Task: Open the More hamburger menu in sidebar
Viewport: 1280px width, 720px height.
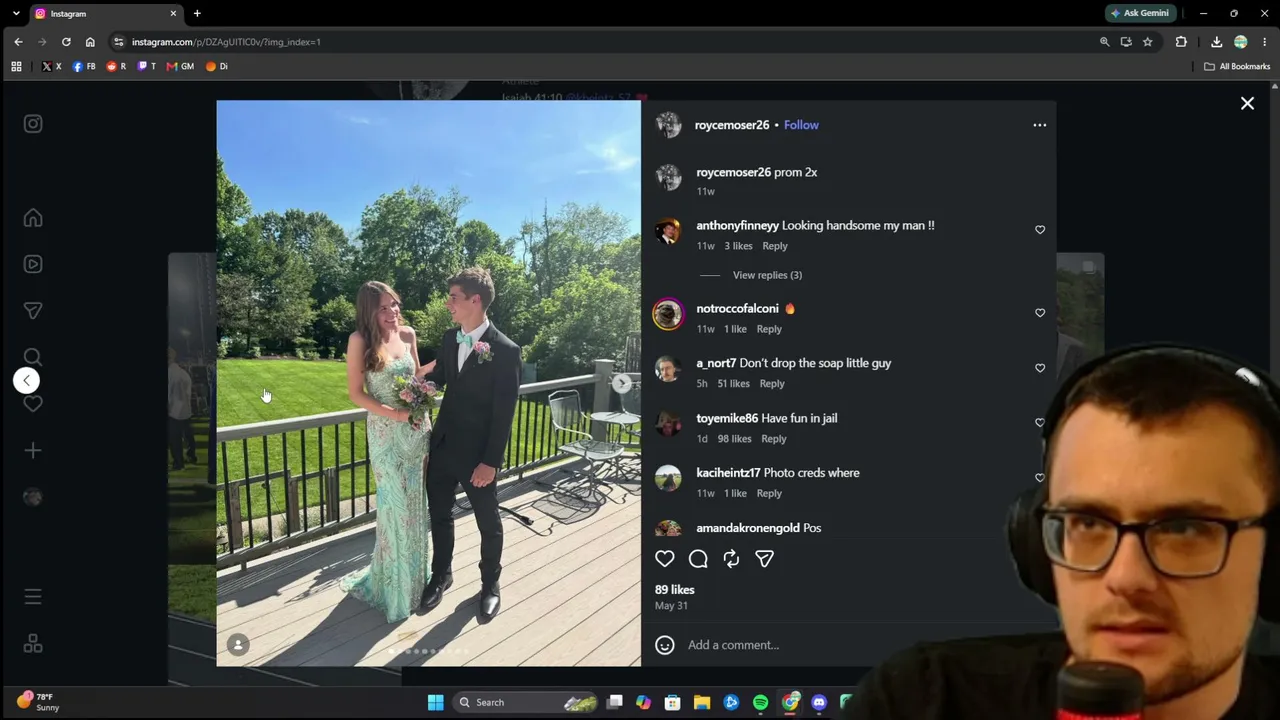Action: pyautogui.click(x=33, y=597)
